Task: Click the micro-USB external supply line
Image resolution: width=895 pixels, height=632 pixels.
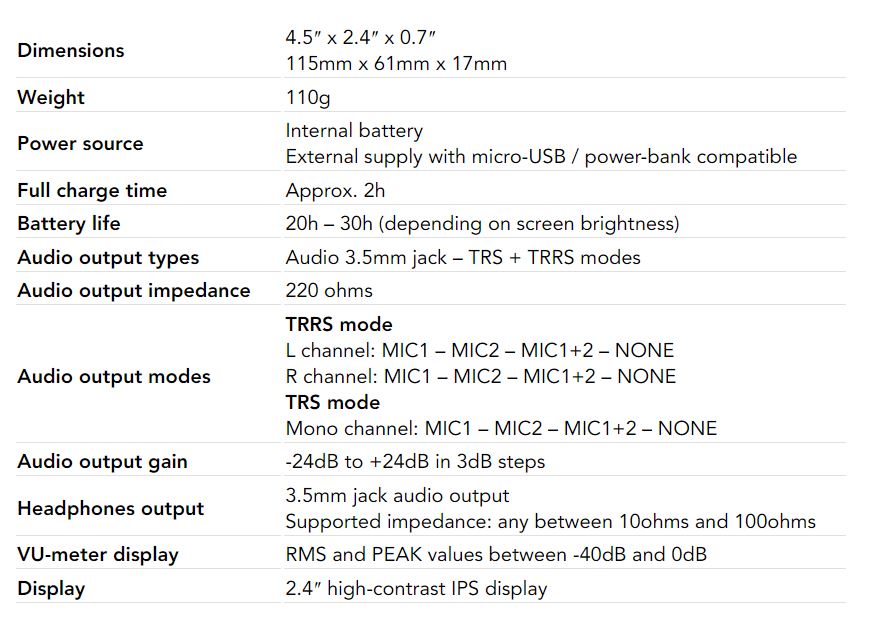Action: click(x=541, y=156)
